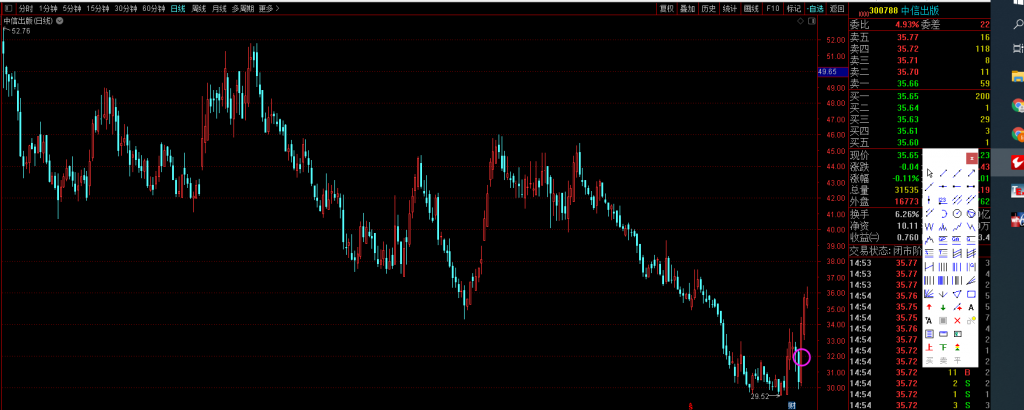Select the green down arrow marker tool

pyautogui.click(x=942, y=307)
